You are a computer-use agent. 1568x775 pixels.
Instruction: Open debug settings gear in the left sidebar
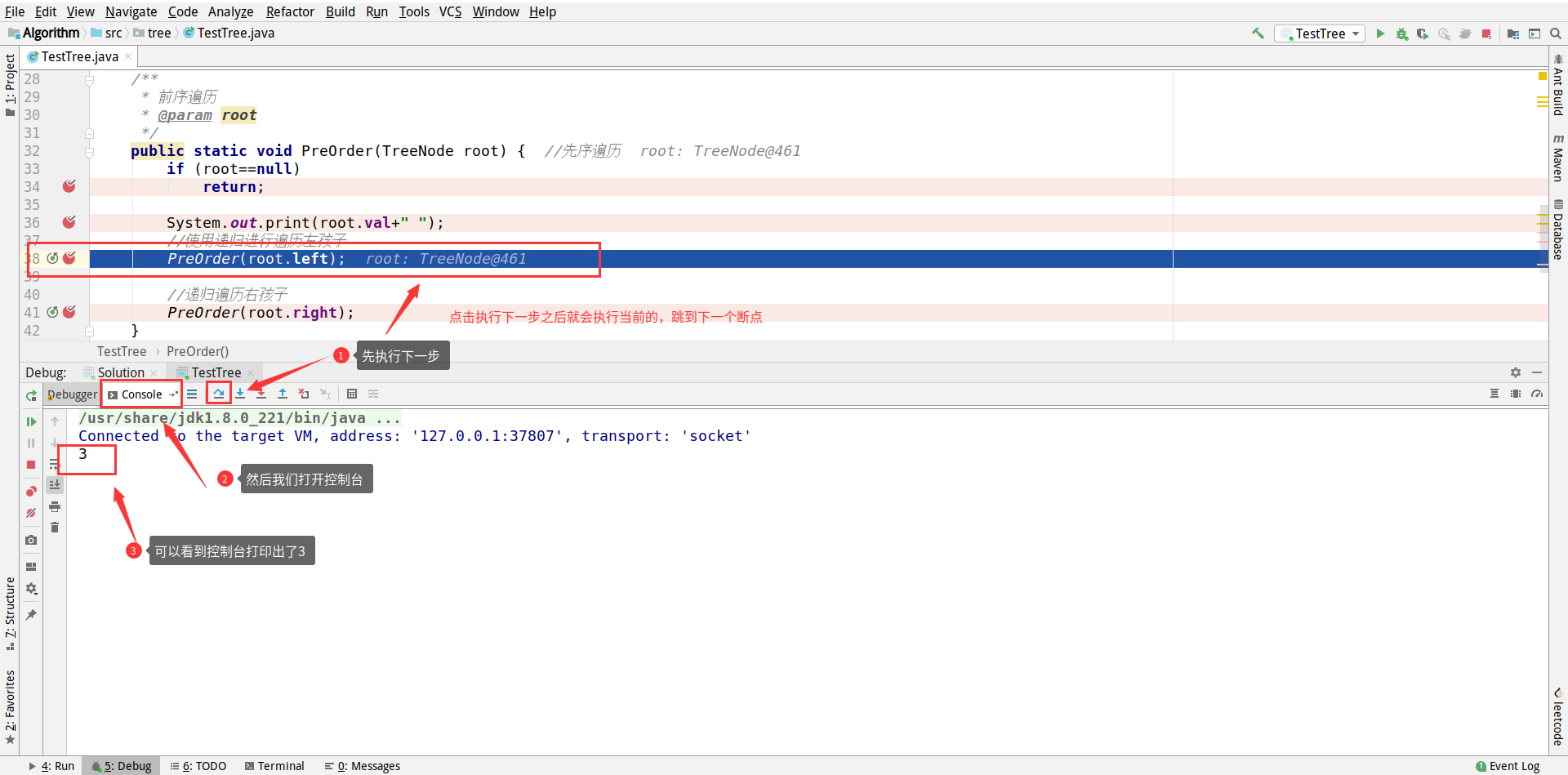click(31, 588)
